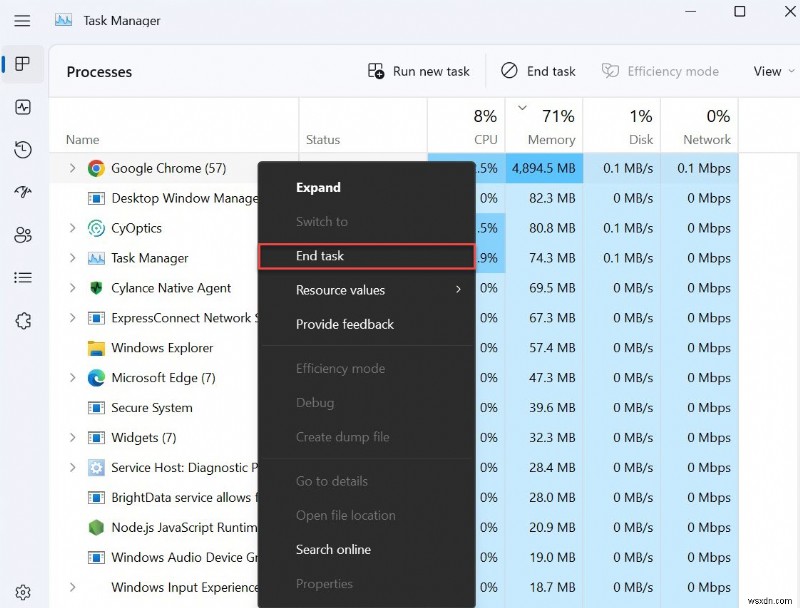Click the Efficiency mode leaf icon
This screenshot has width=800, height=608.
click(609, 71)
